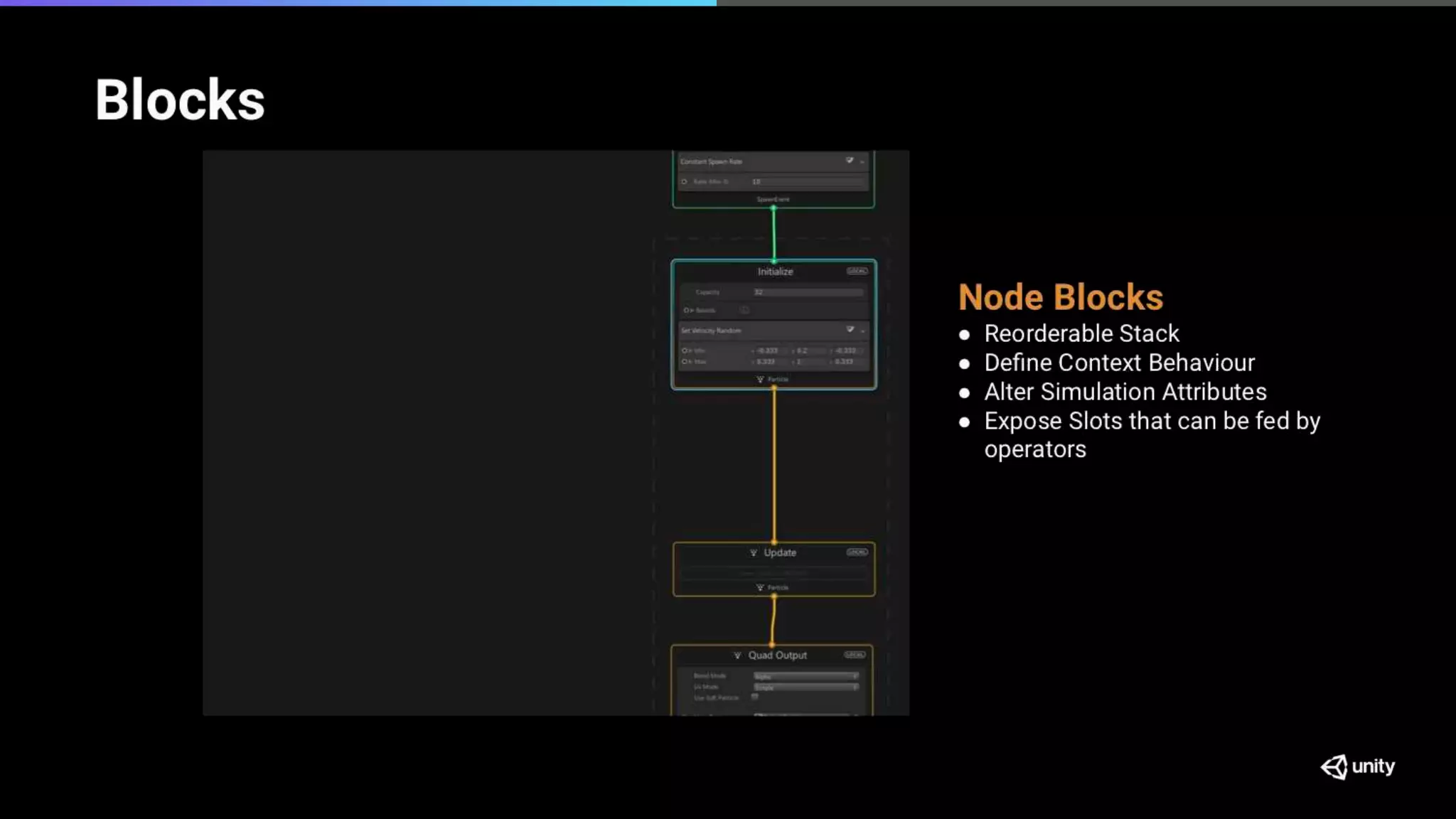Screen dimensions: 1456x819
Task: Toggle the LOCAL space badge on Update
Action: point(857,552)
